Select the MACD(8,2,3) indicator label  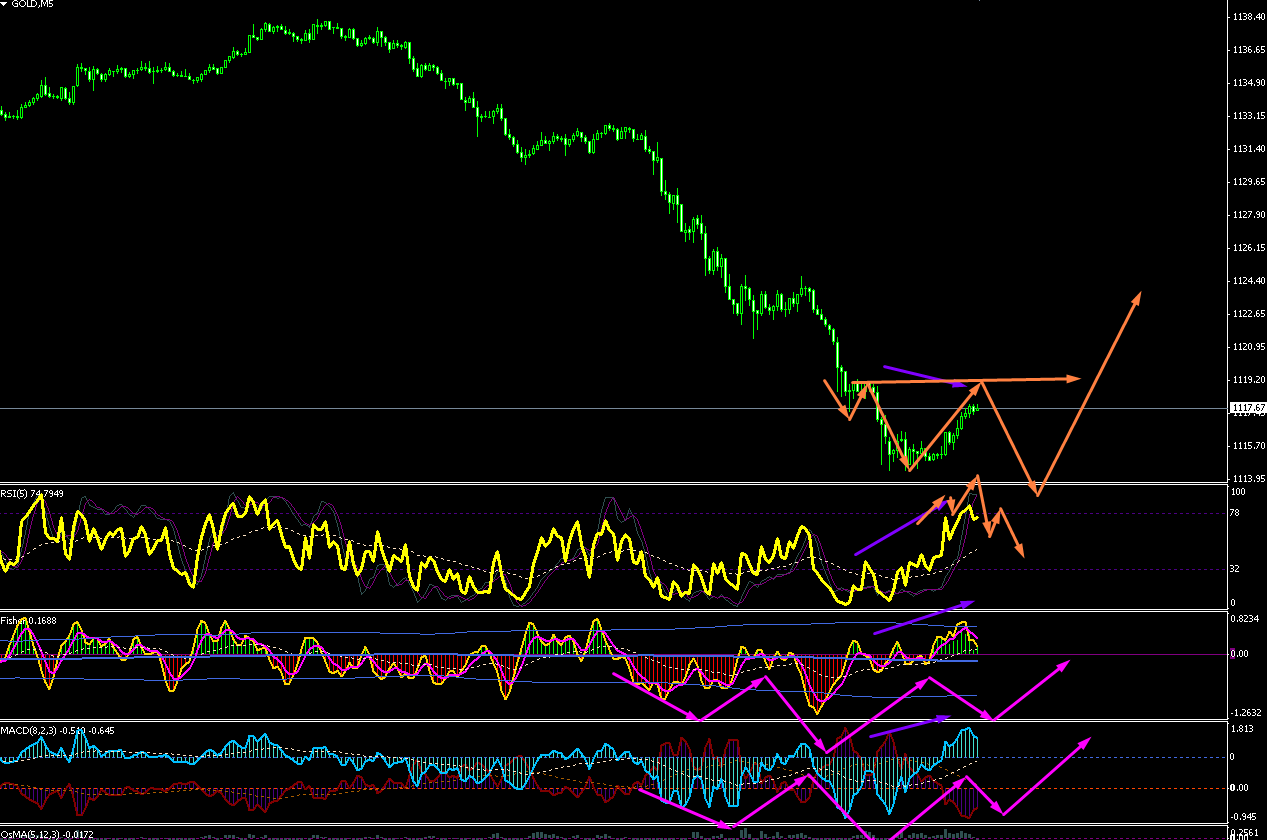(x=58, y=730)
